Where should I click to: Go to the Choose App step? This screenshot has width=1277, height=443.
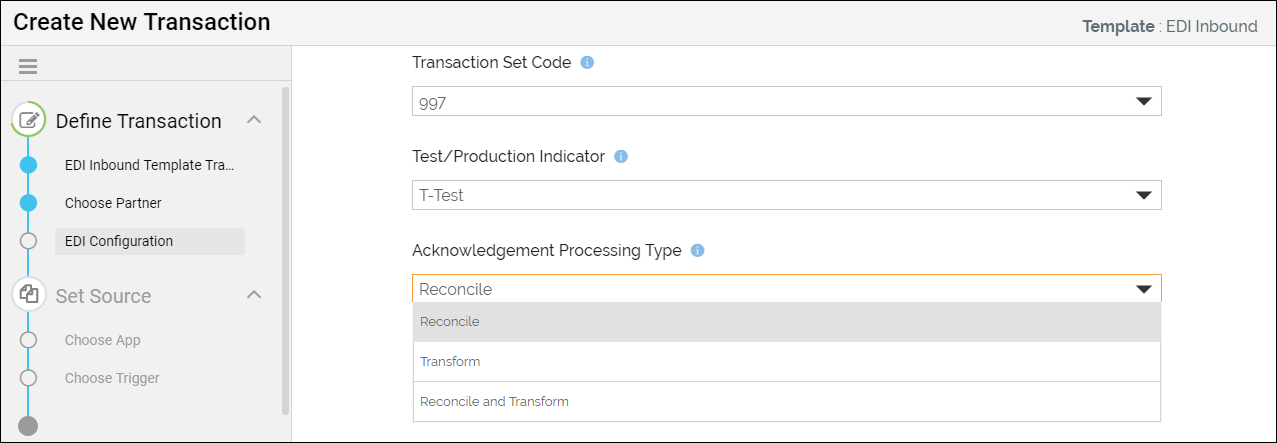(103, 340)
